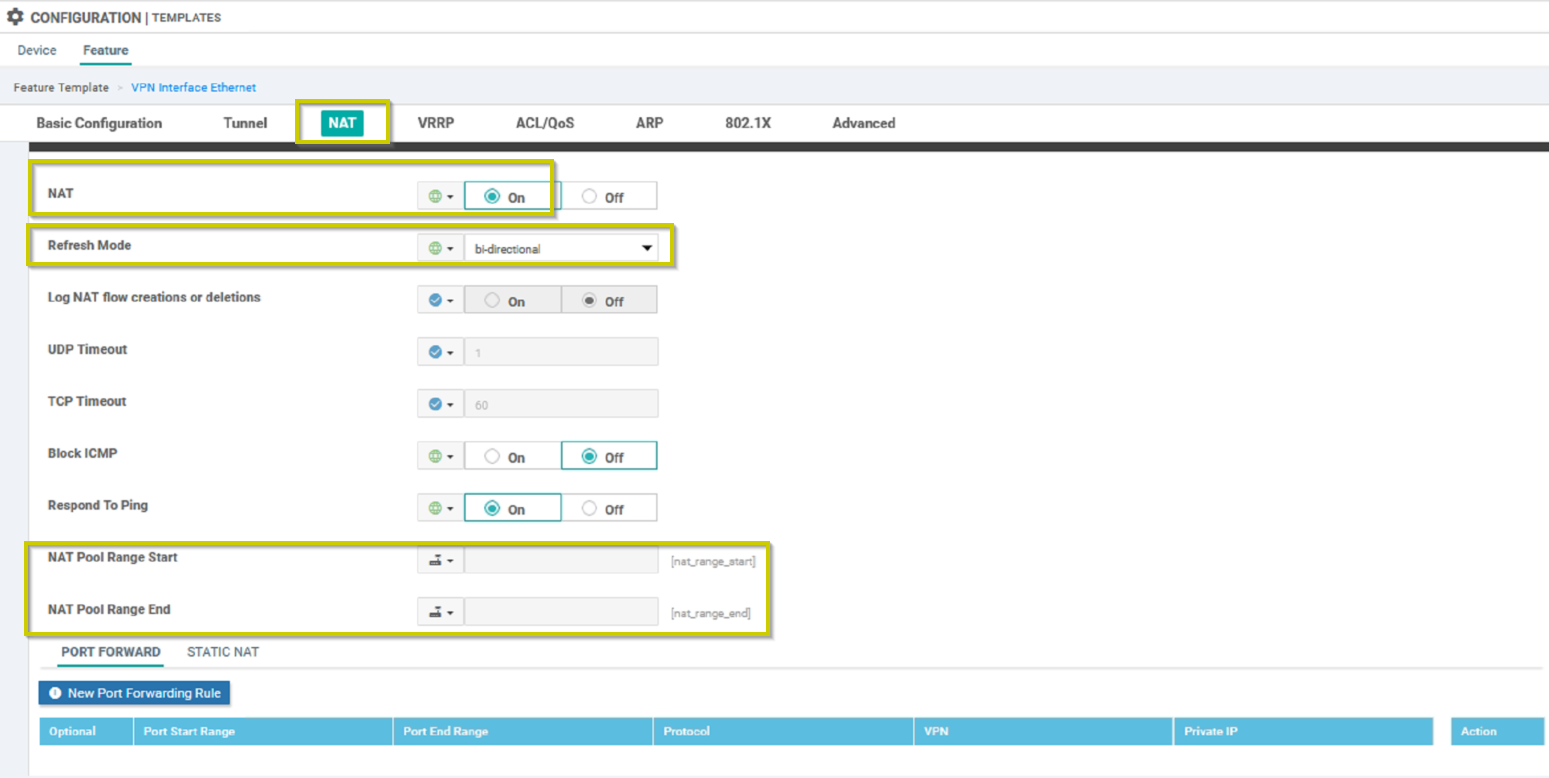
Task: Click the Protocol column header
Action: pyautogui.click(x=783, y=731)
